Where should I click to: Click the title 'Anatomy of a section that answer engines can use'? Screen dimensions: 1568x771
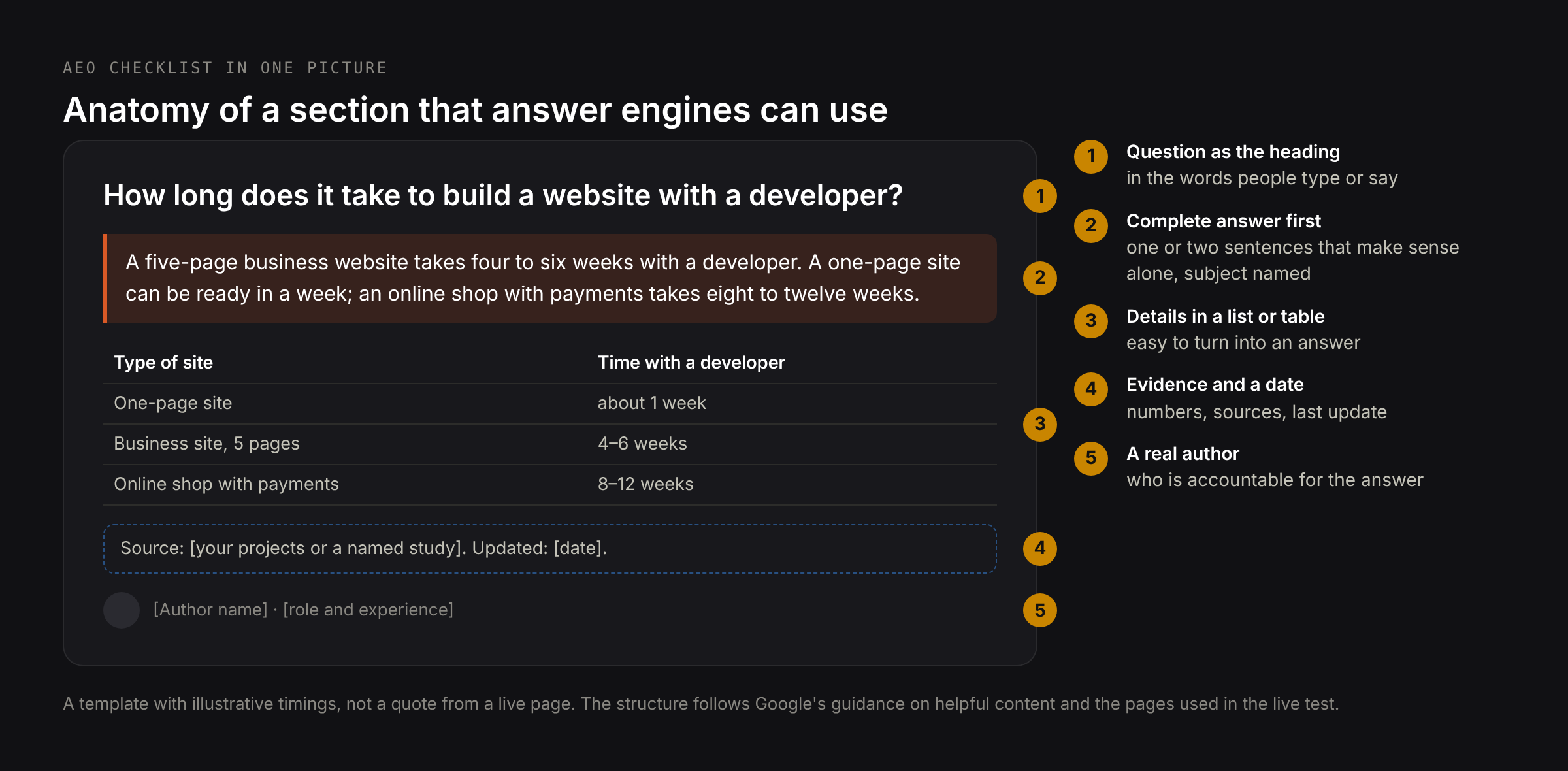coord(475,110)
